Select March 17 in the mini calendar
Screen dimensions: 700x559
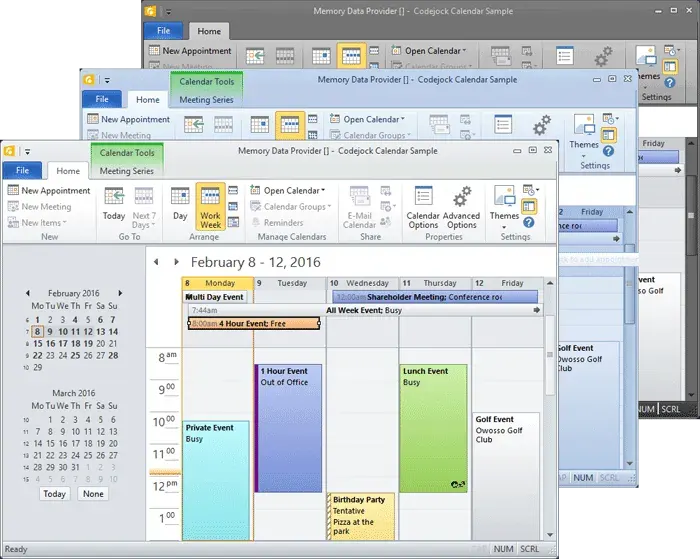75,444
